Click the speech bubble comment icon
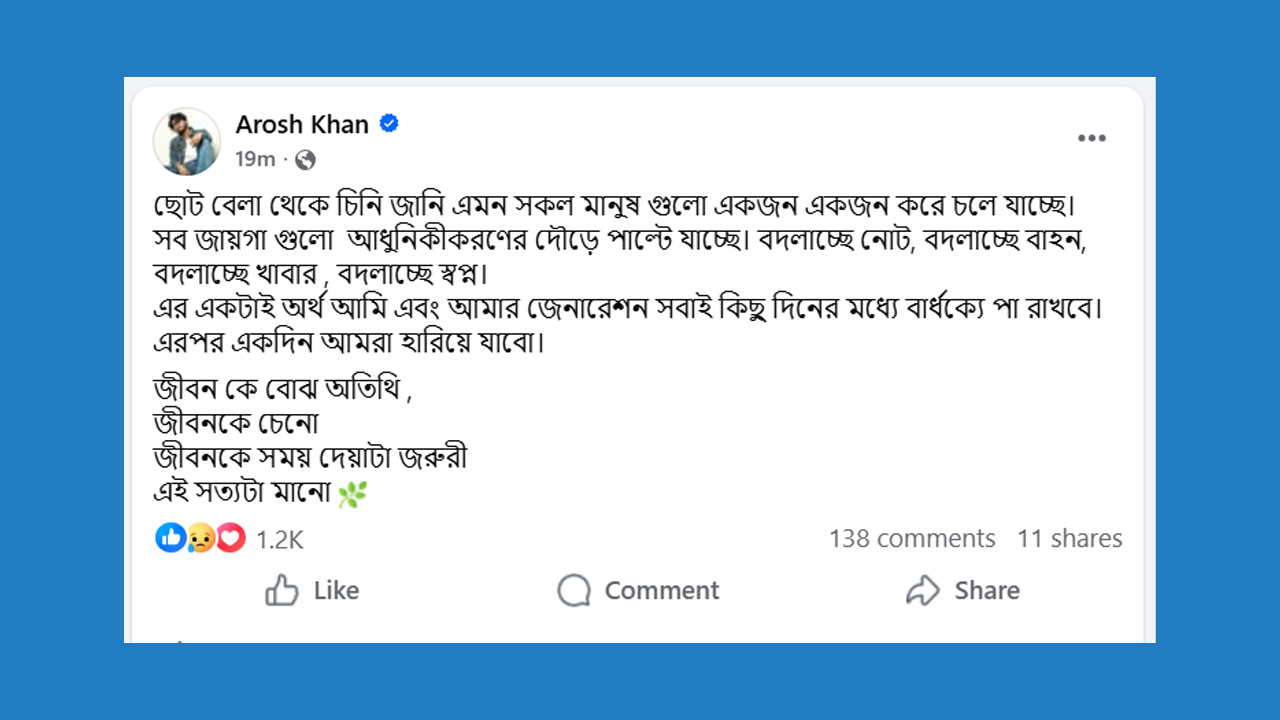The height and width of the screenshot is (720, 1280). (574, 591)
